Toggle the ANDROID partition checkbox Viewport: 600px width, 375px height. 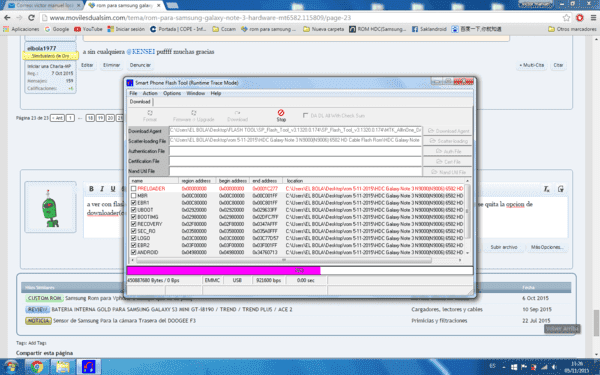(x=134, y=252)
